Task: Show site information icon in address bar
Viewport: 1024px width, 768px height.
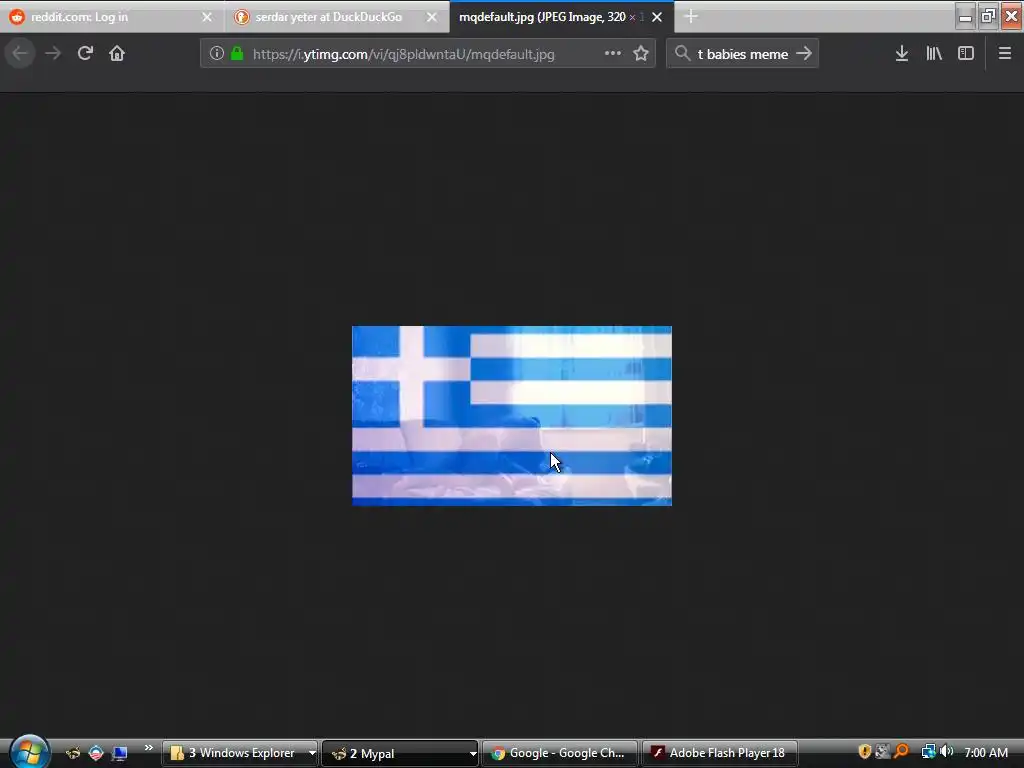Action: point(217,54)
